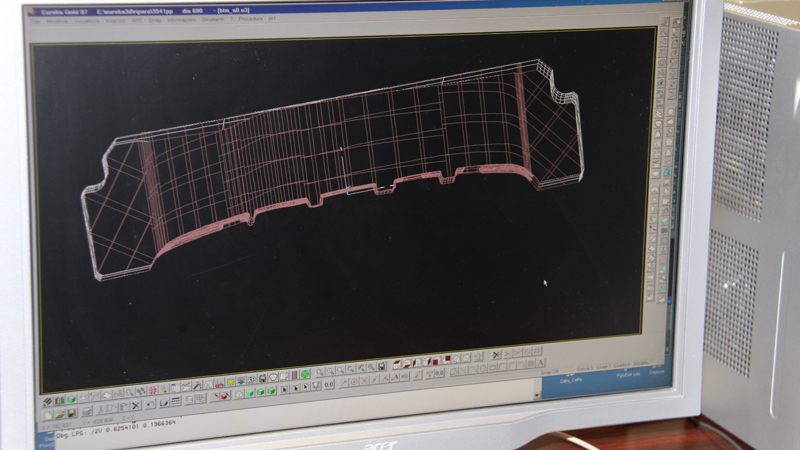Open the File menu
Screen dimensions: 800x450
(35, 21)
